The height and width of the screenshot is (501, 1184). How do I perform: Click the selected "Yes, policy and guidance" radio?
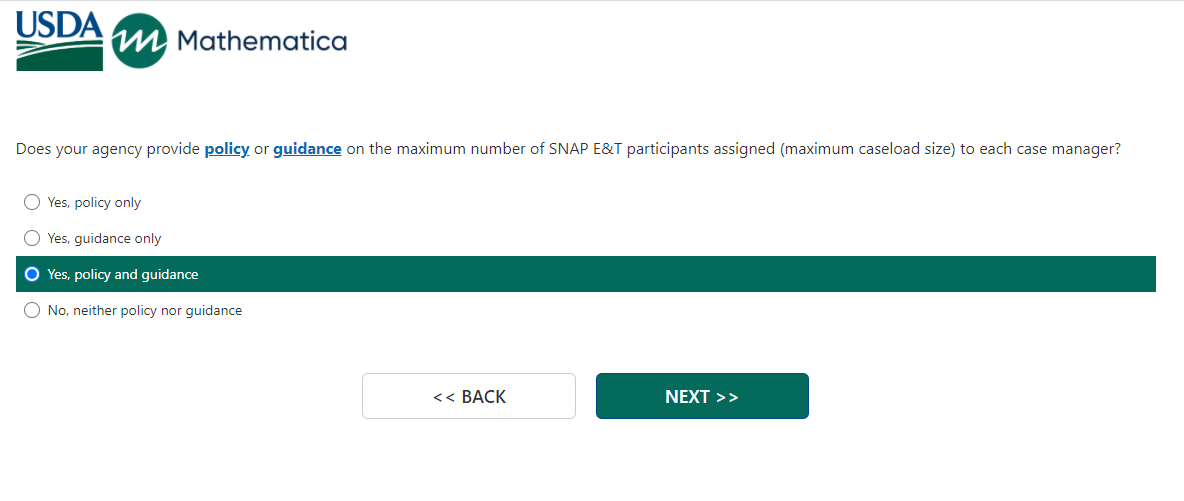coord(32,274)
